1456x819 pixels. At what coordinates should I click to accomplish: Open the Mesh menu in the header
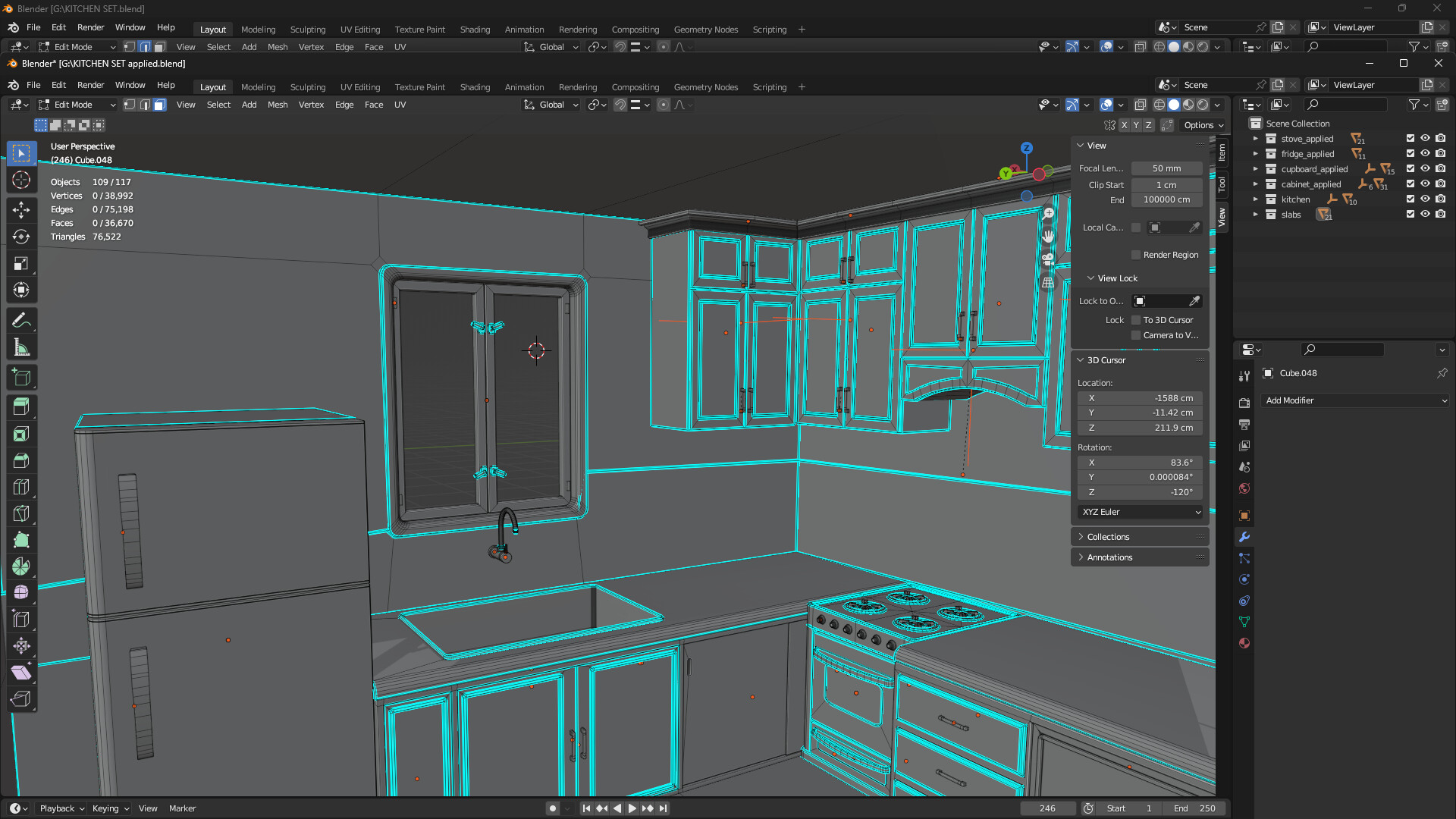coord(278,105)
